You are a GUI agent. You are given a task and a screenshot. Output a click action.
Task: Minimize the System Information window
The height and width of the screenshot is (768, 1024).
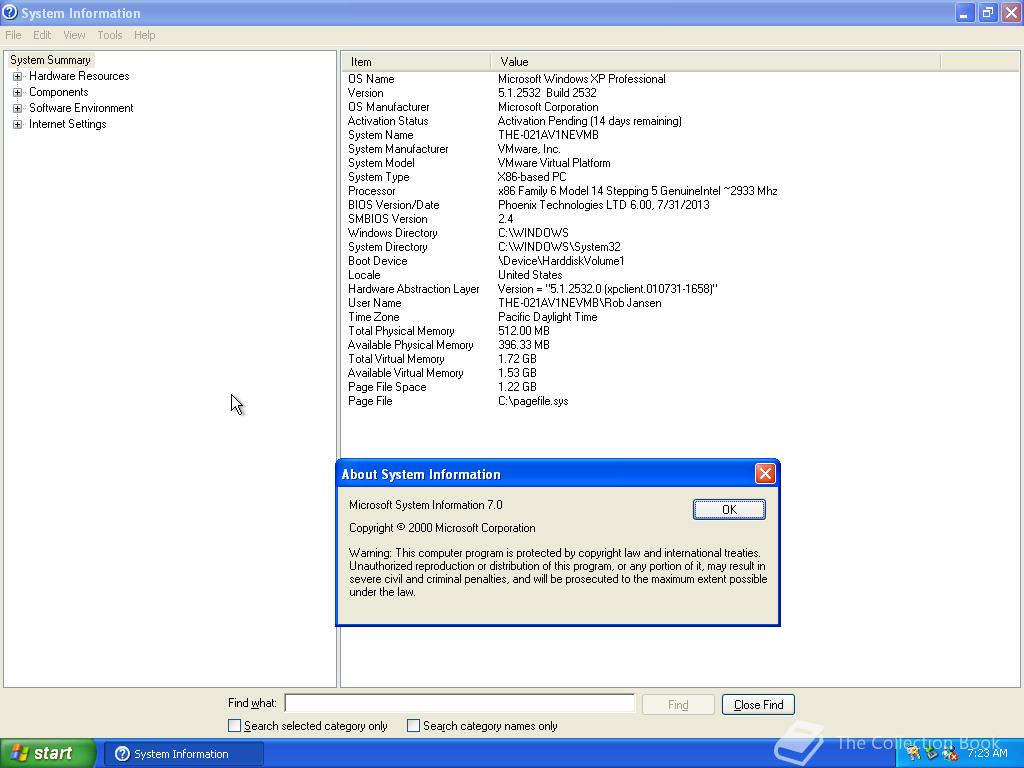pos(965,13)
